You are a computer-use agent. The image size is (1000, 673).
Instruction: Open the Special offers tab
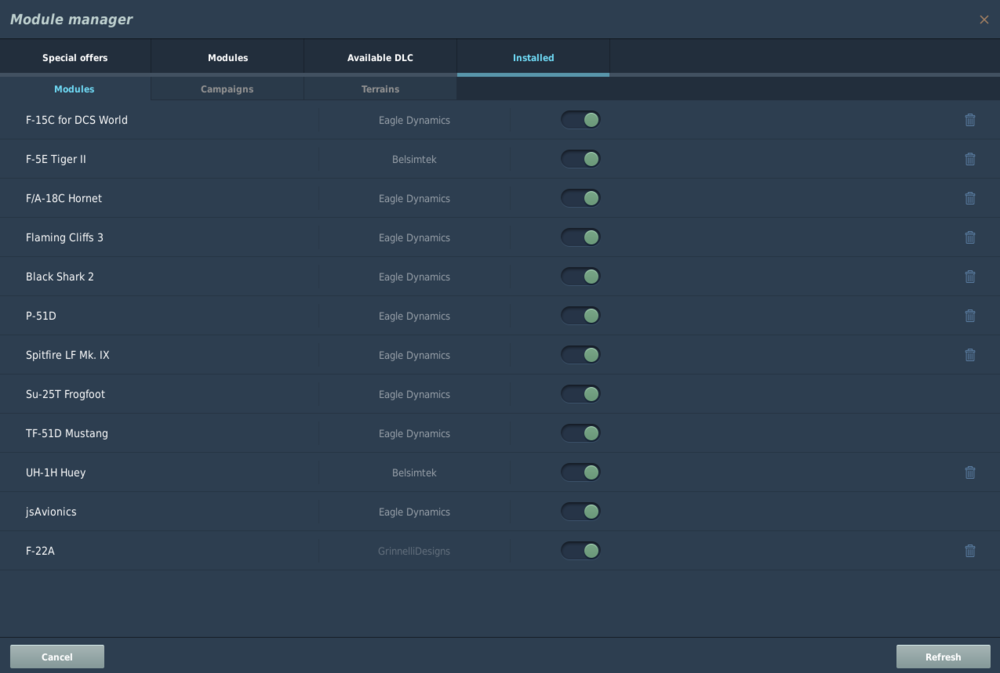pos(75,58)
